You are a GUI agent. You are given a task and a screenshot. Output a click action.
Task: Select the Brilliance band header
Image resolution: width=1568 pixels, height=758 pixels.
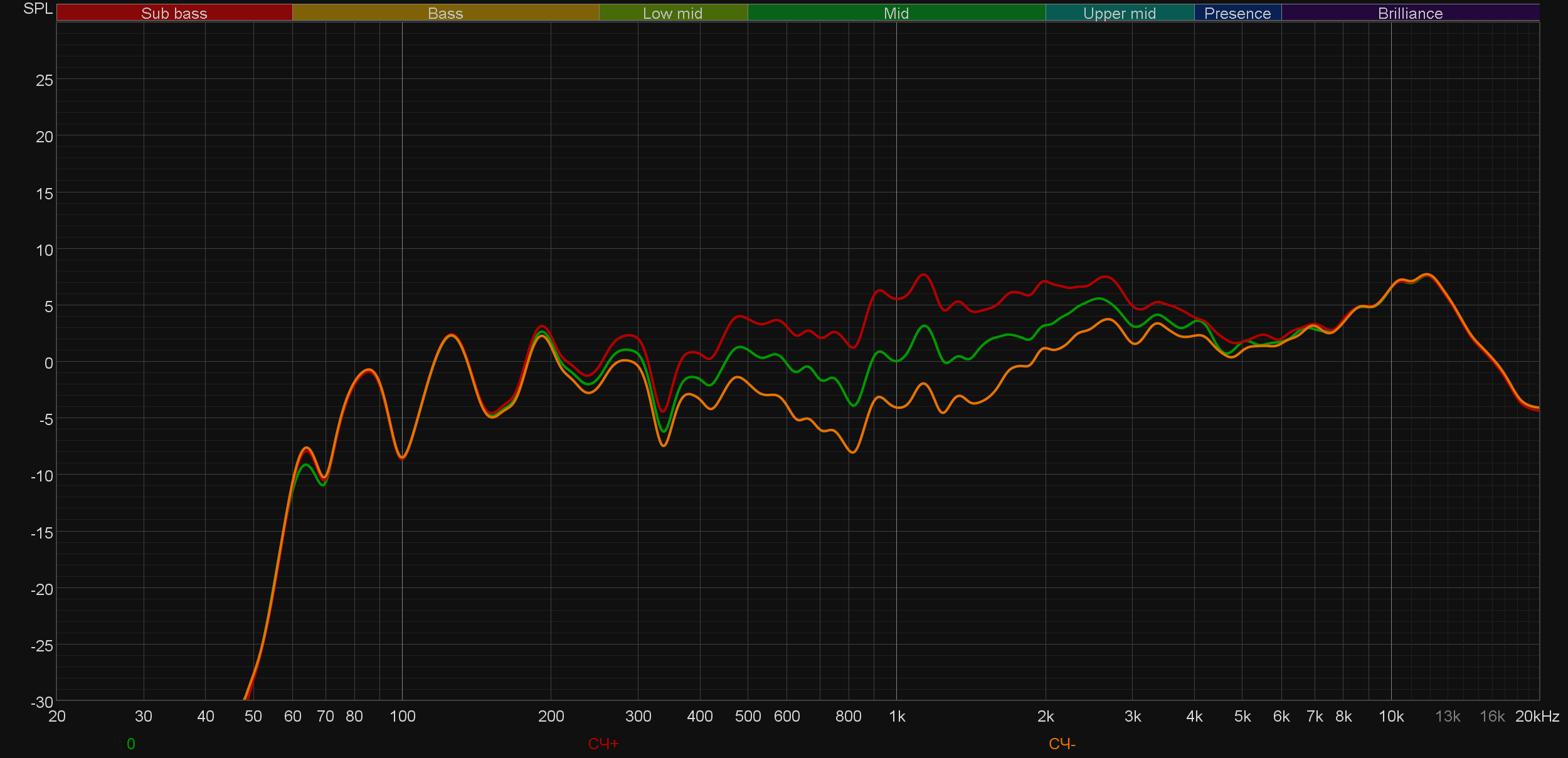(x=1410, y=13)
